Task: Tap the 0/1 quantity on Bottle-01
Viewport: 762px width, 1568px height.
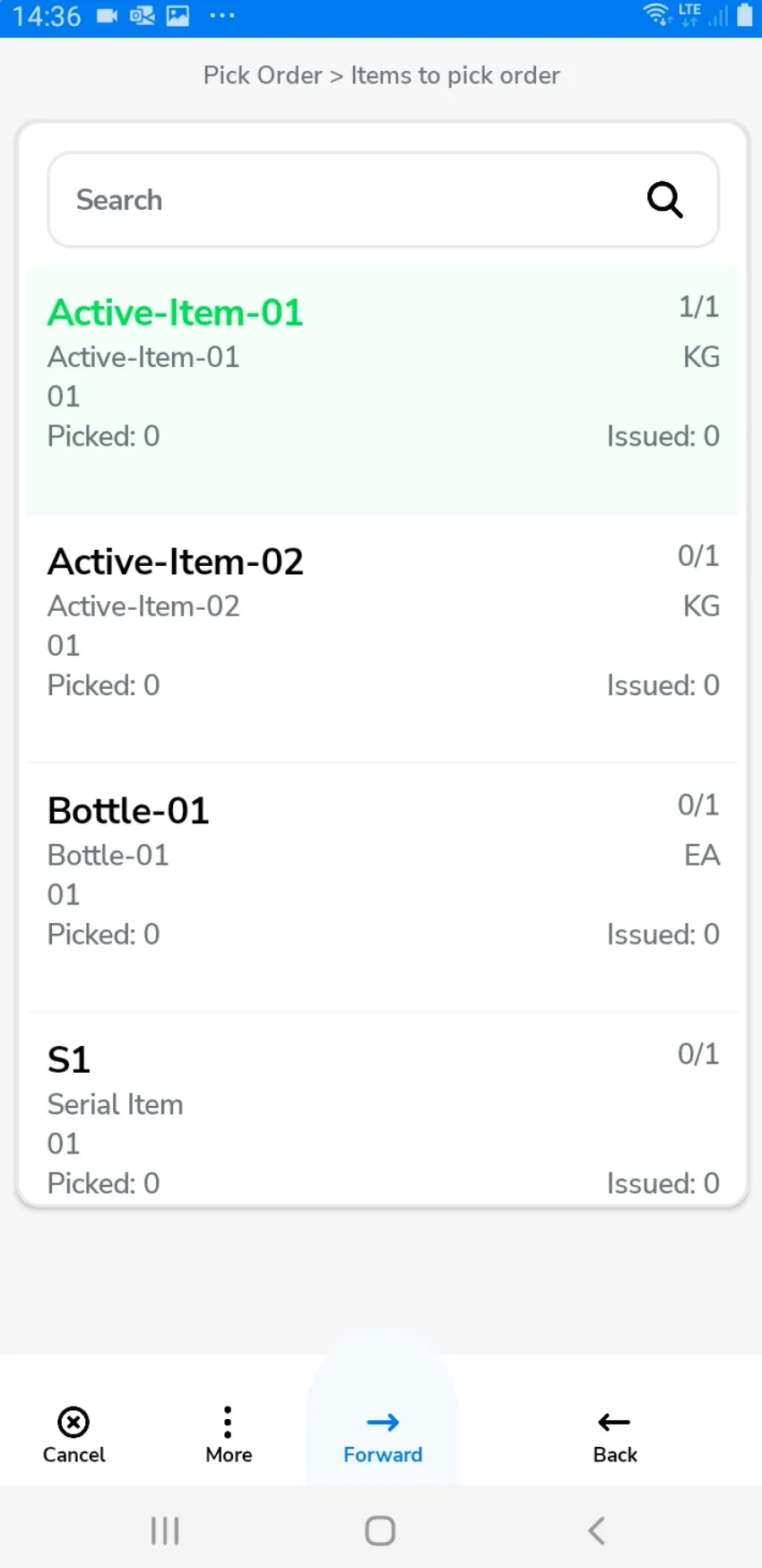Action: pos(698,806)
